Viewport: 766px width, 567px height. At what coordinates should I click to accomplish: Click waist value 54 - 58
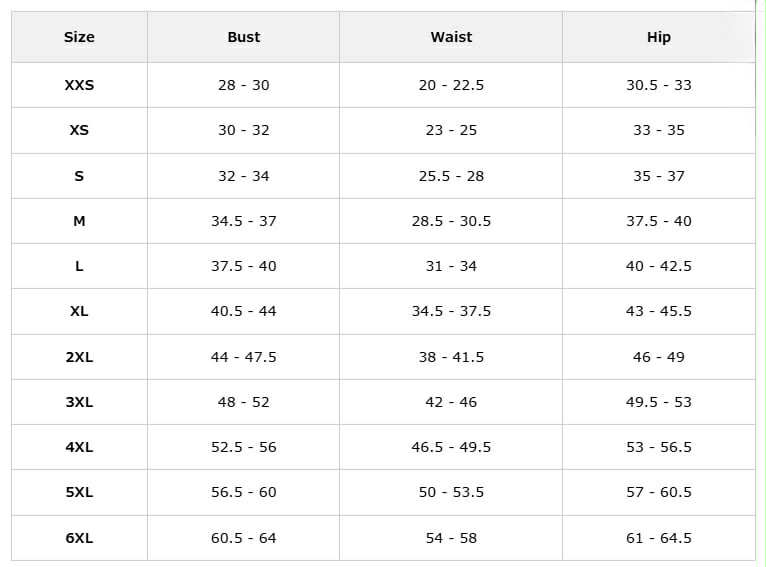click(x=451, y=538)
